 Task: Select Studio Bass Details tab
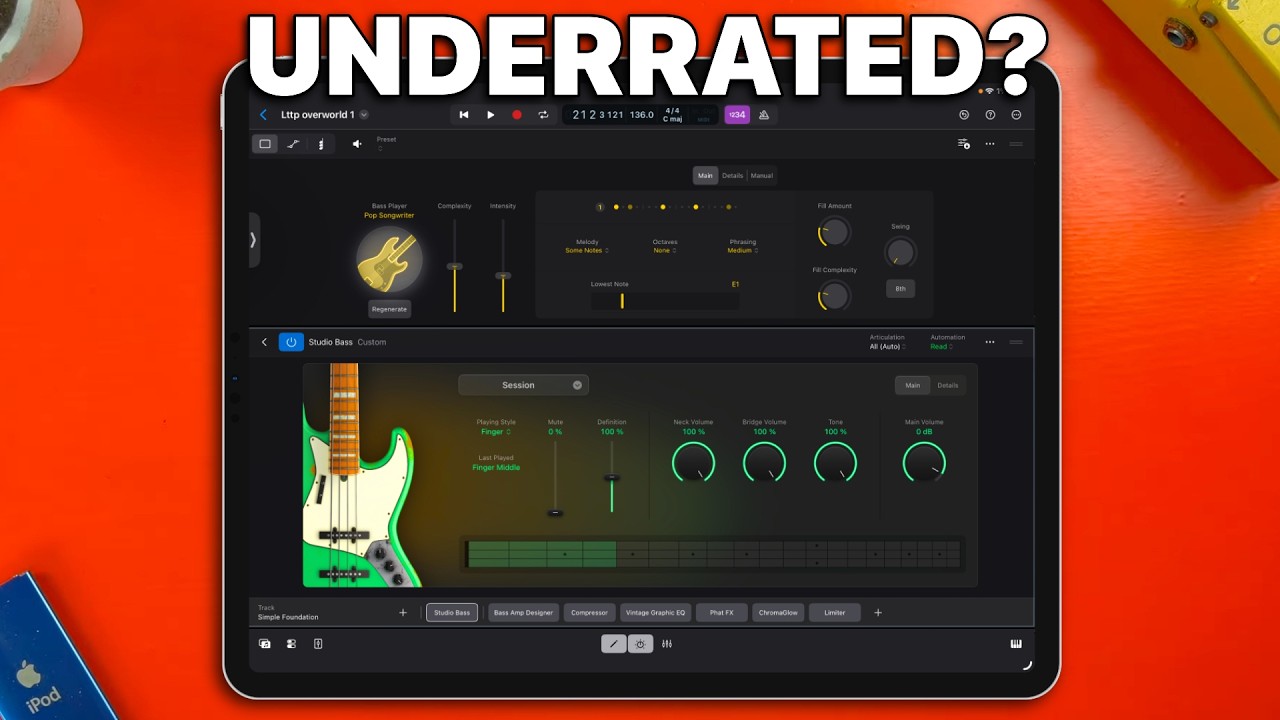click(948, 385)
